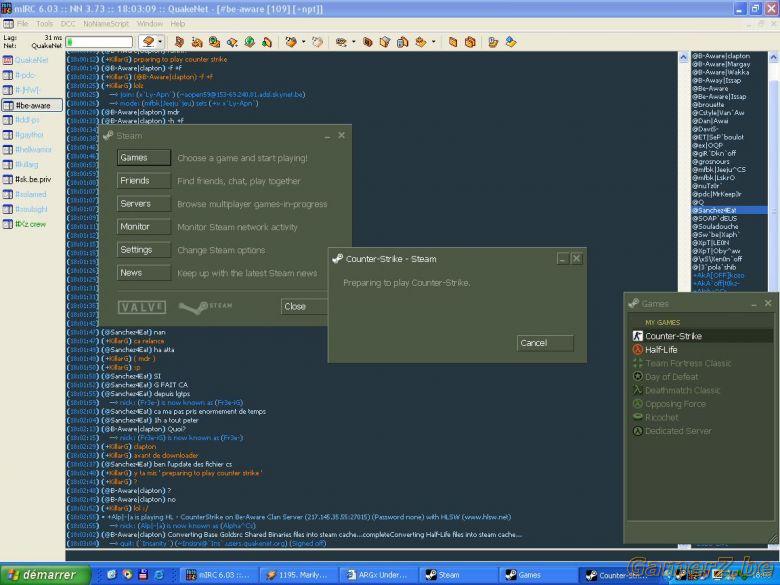Click channel window icon beside #sk.be.priv
This screenshot has height=585, width=780.
pos(7,180)
